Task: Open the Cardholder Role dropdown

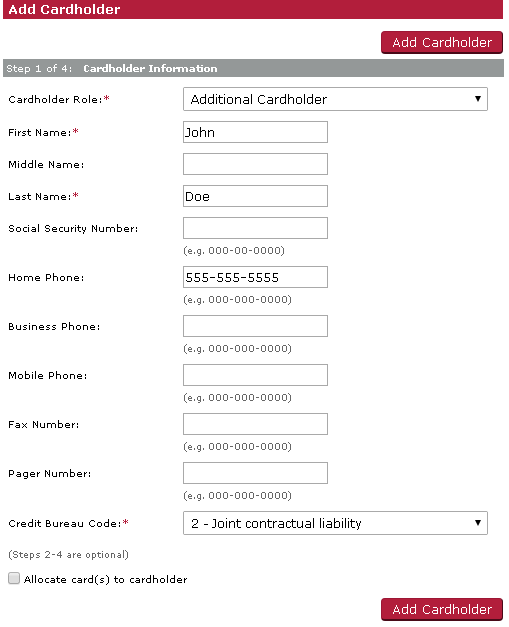Action: pos(335,99)
